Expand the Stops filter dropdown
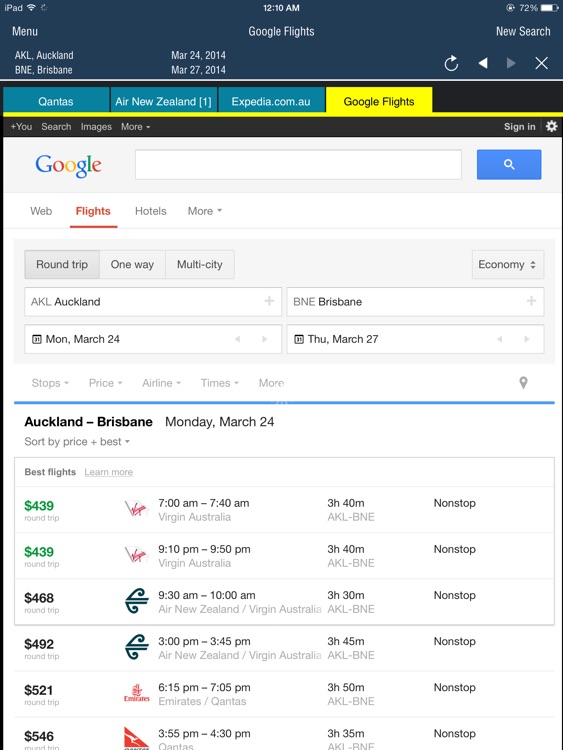 pos(50,383)
